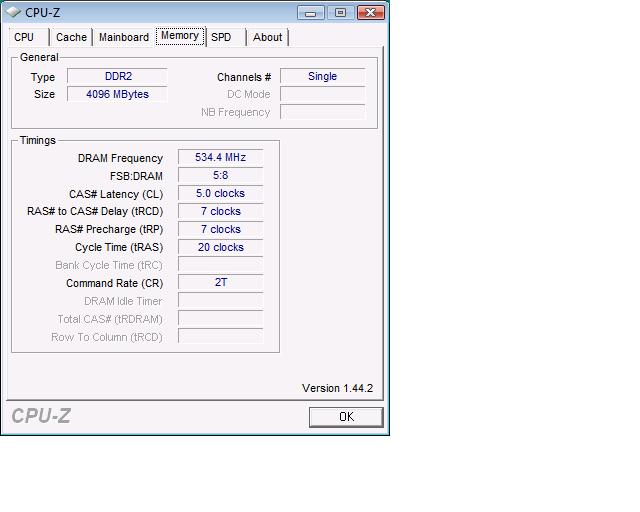Click the memory Type field showing DDR2
The width and height of the screenshot is (640, 512).
pyautogui.click(x=118, y=76)
